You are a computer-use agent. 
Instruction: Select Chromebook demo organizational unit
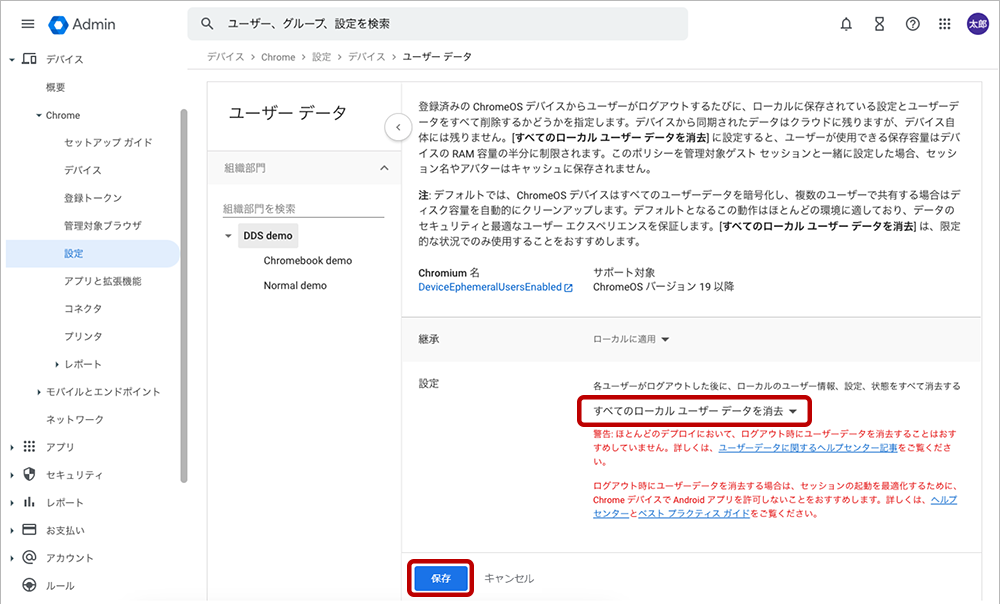(307, 261)
